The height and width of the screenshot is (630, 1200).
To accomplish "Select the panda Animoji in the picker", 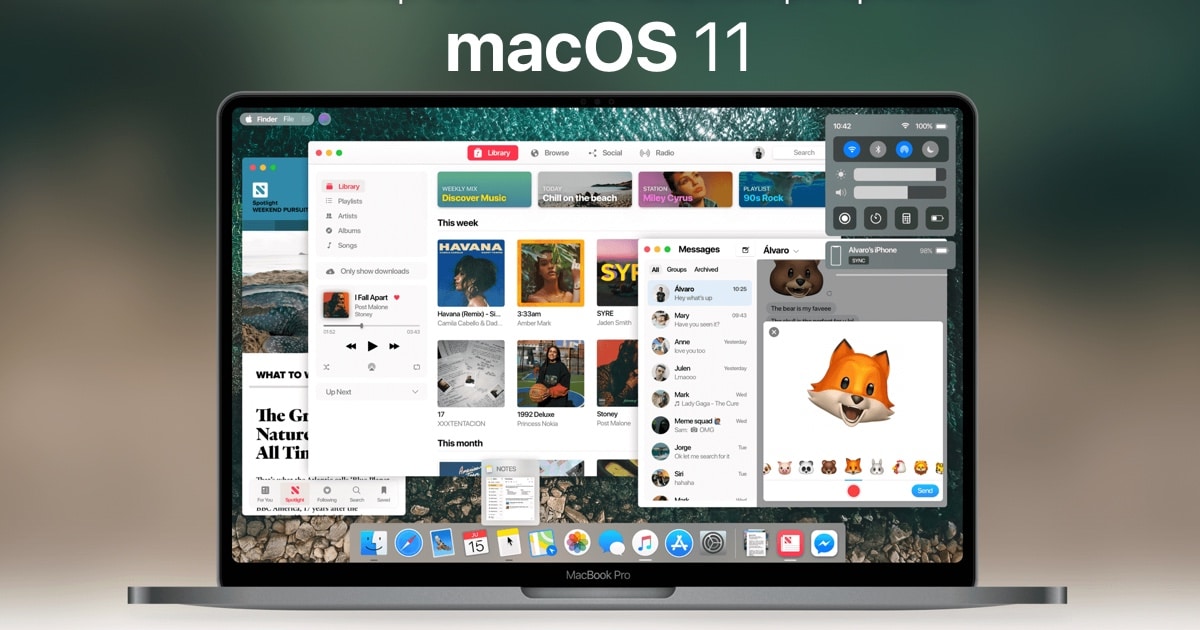I will click(806, 467).
